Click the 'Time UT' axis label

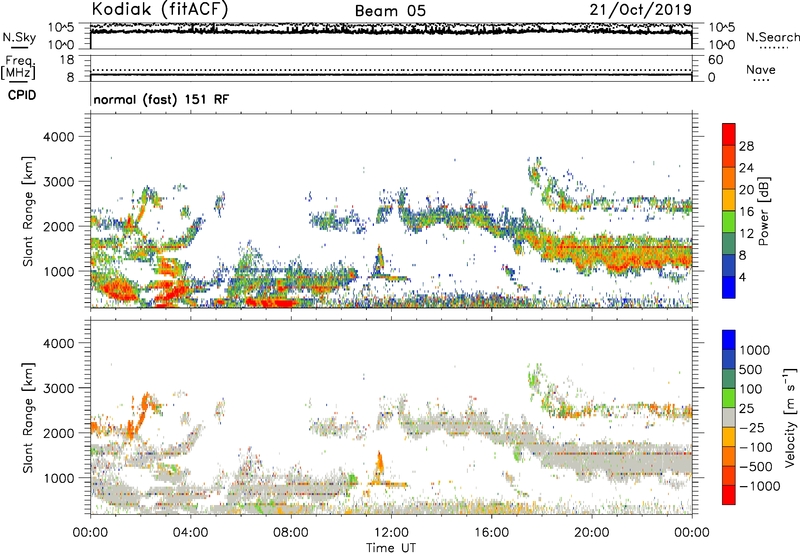(391, 548)
